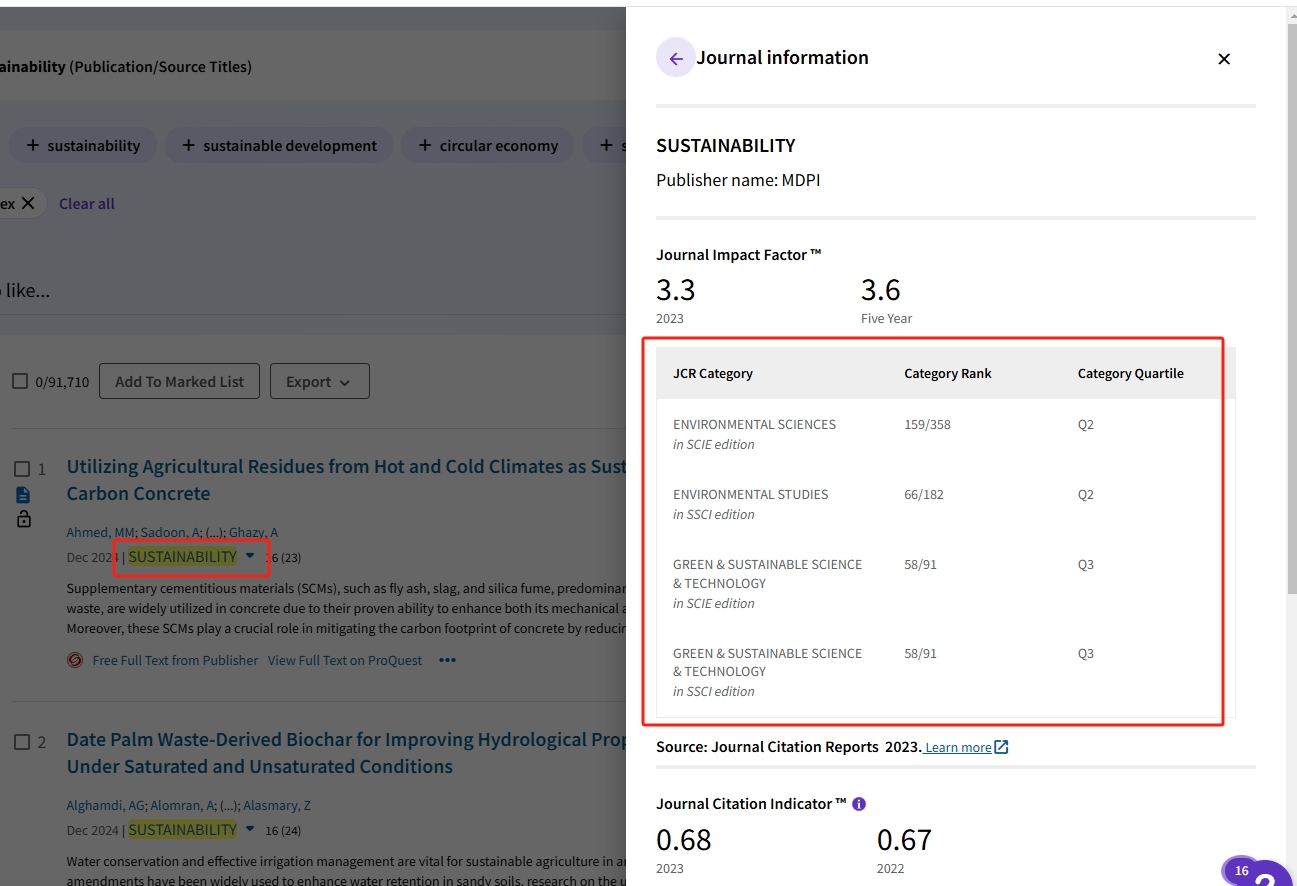Click the references count (23) in result 1
The image size is (1297, 886).
(290, 557)
